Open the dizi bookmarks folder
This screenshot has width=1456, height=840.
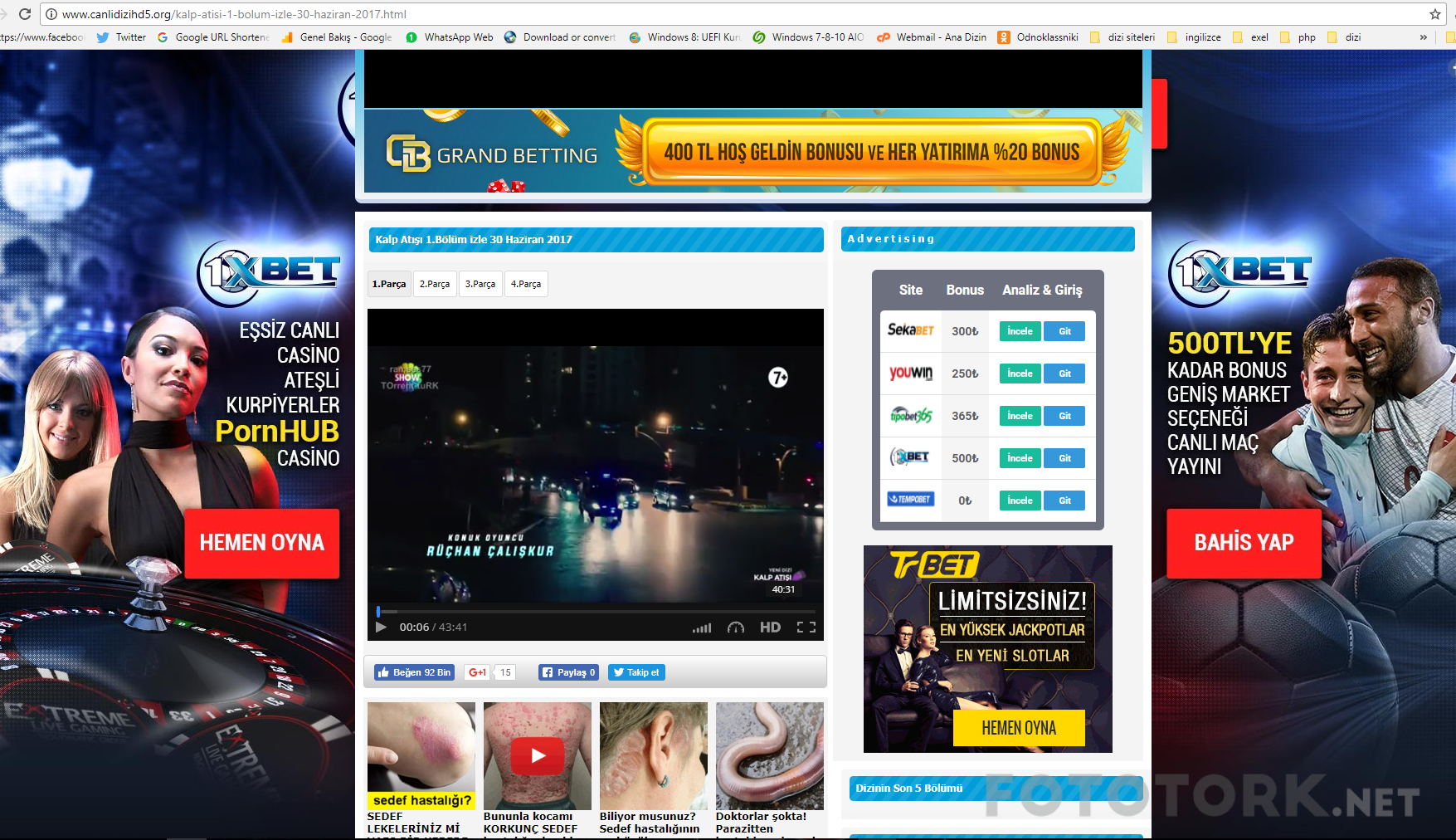(x=1344, y=37)
